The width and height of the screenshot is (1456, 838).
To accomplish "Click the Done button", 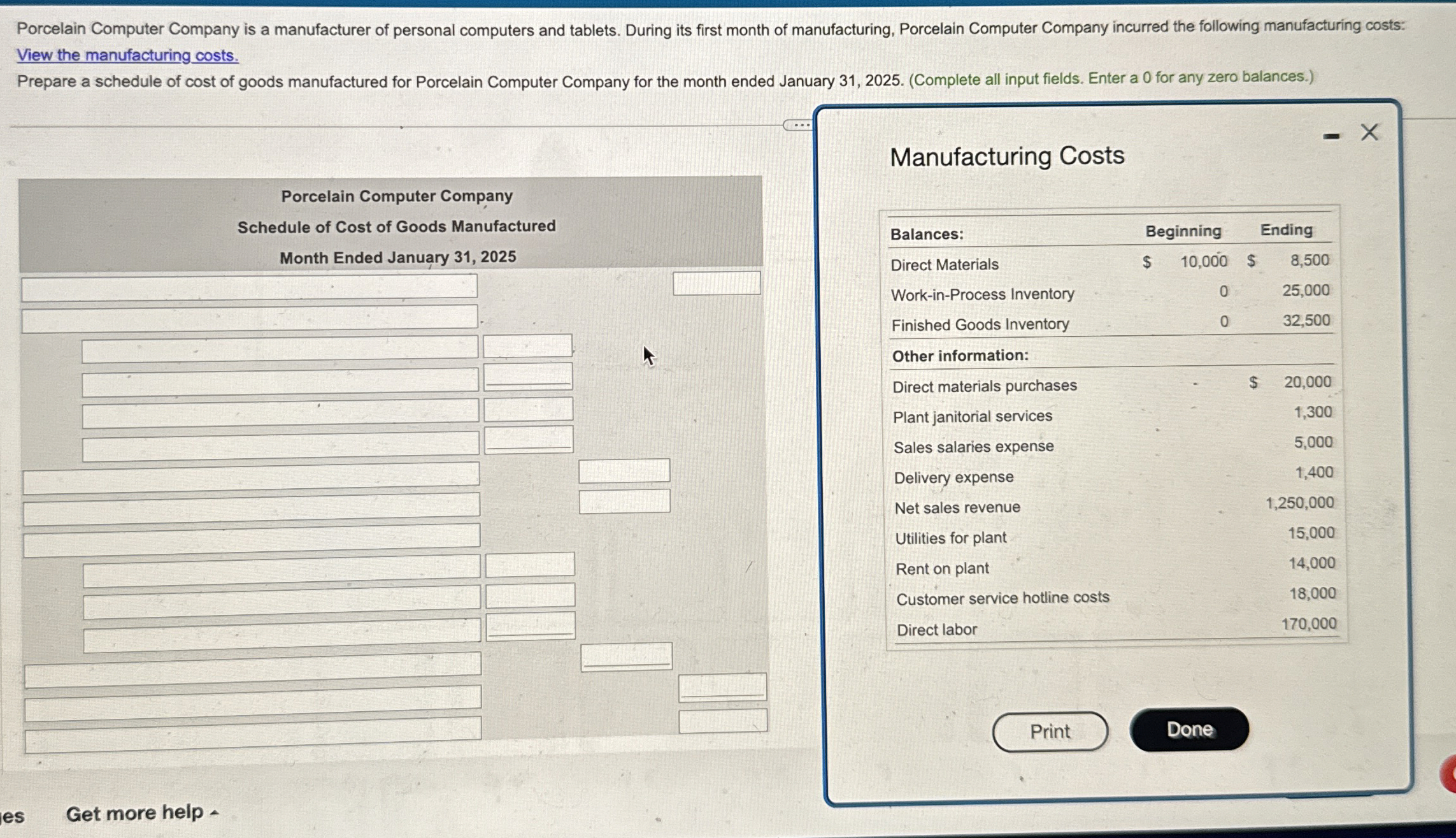I will (x=1188, y=729).
